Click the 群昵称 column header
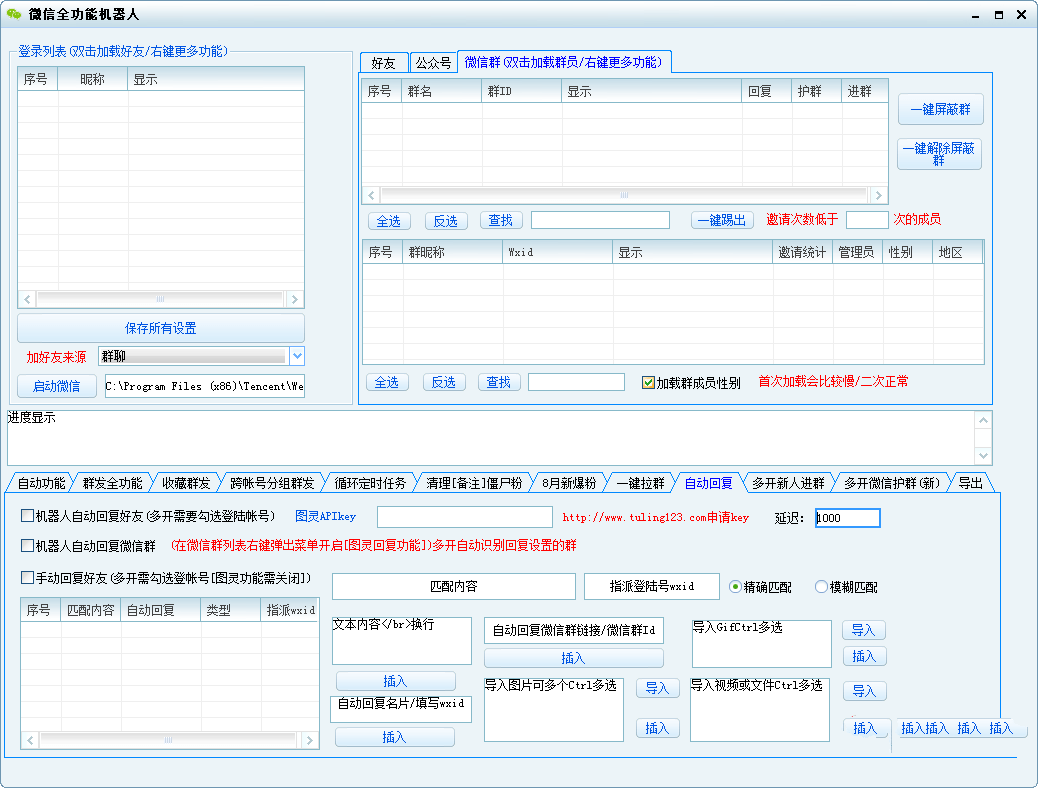This screenshot has height=788, width=1038. pos(453,252)
